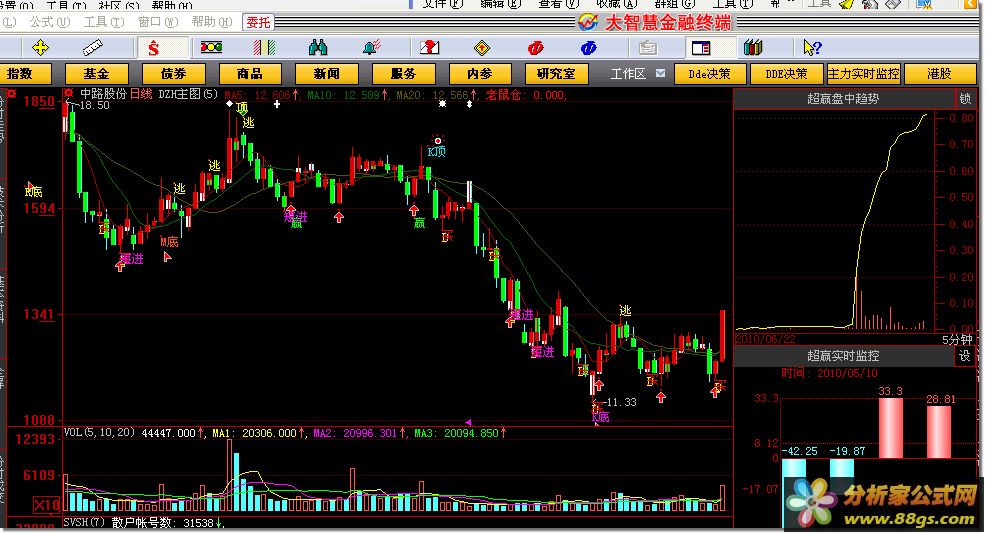Click the SVSH(7) indicator label

click(84, 523)
